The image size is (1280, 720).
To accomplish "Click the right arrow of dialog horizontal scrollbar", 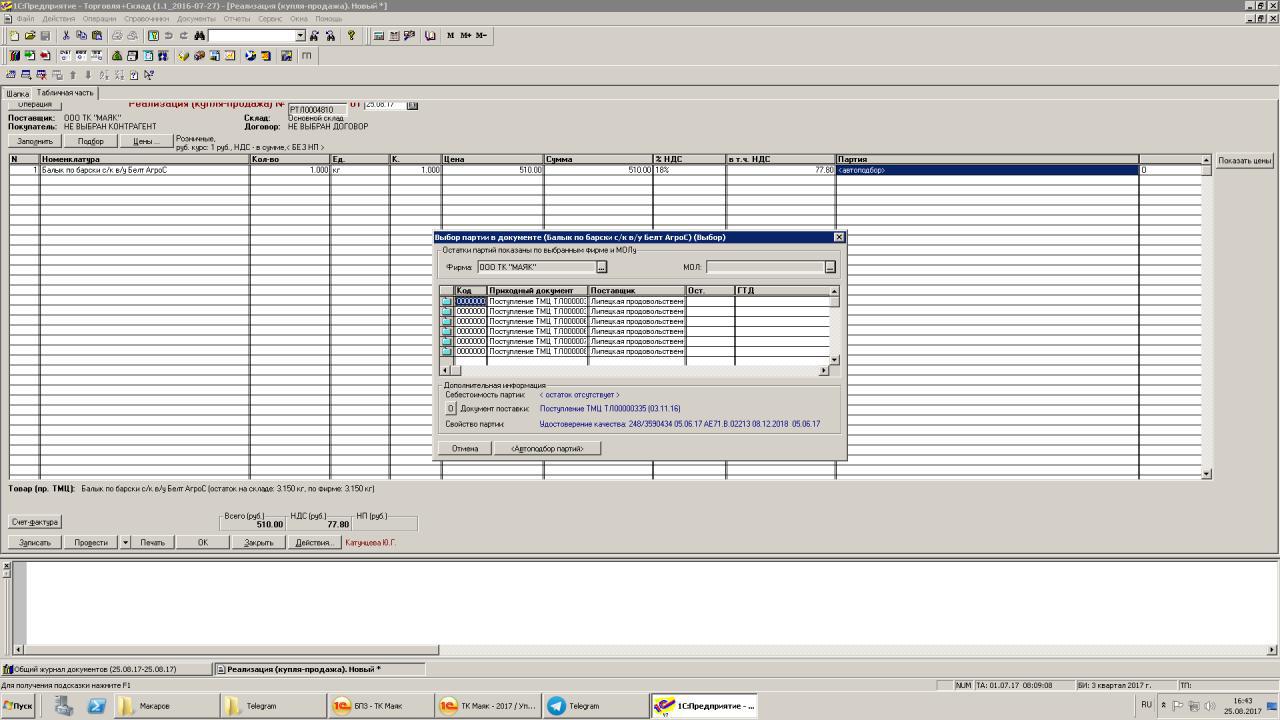I will coord(824,370).
